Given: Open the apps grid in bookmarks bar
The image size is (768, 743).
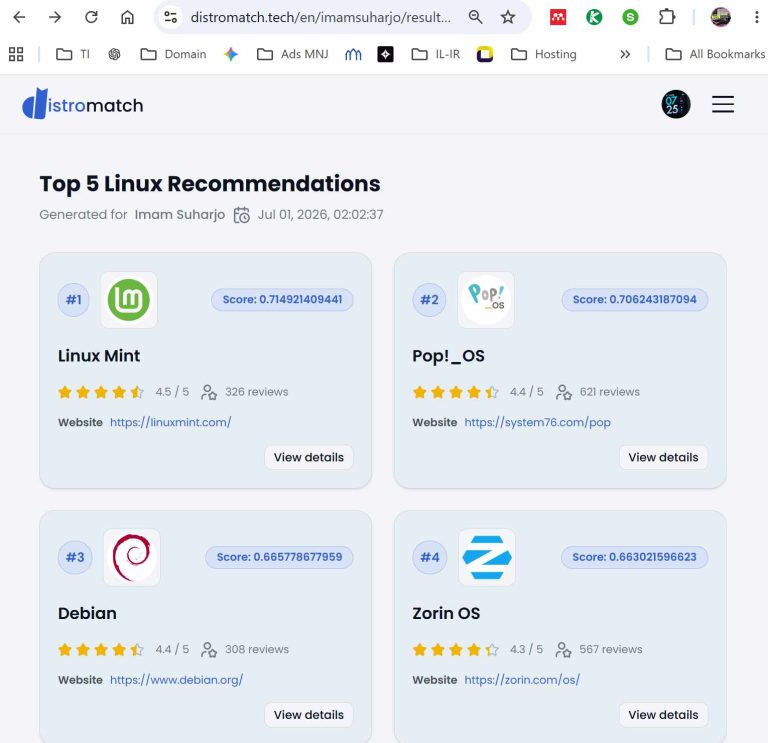Looking at the screenshot, I should point(16,54).
